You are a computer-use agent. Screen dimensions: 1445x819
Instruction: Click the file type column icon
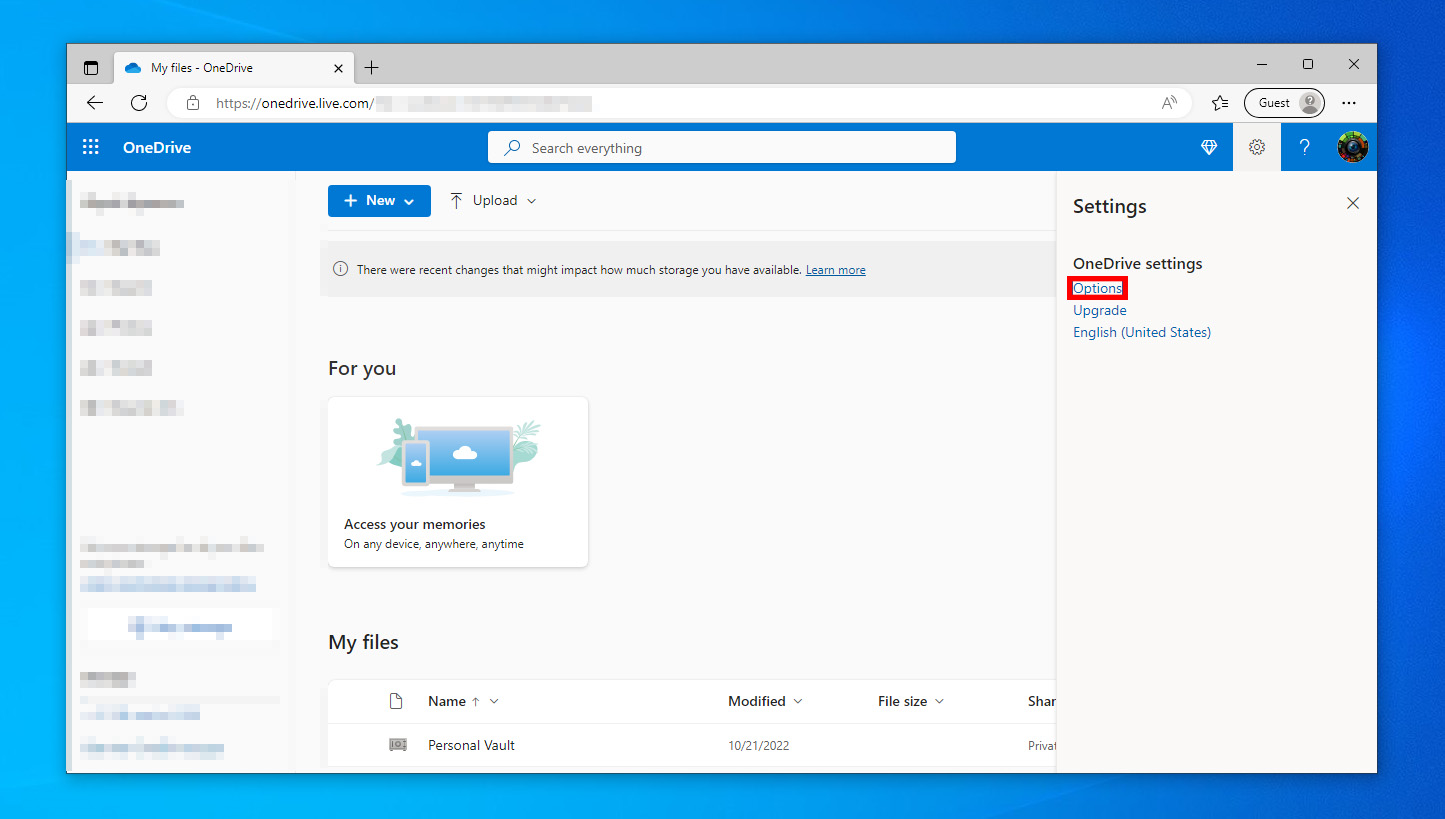point(396,701)
